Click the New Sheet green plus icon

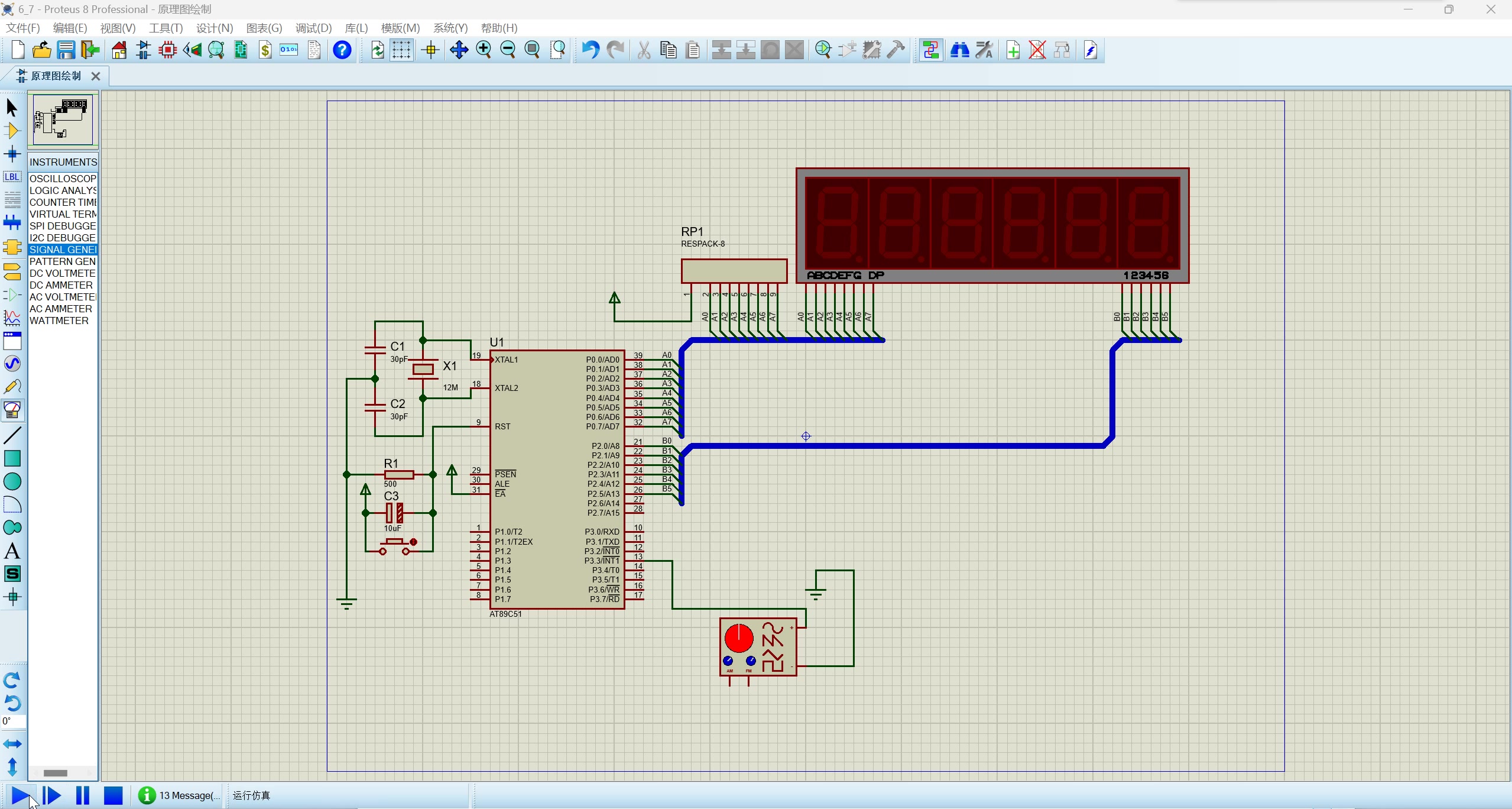(x=1013, y=50)
